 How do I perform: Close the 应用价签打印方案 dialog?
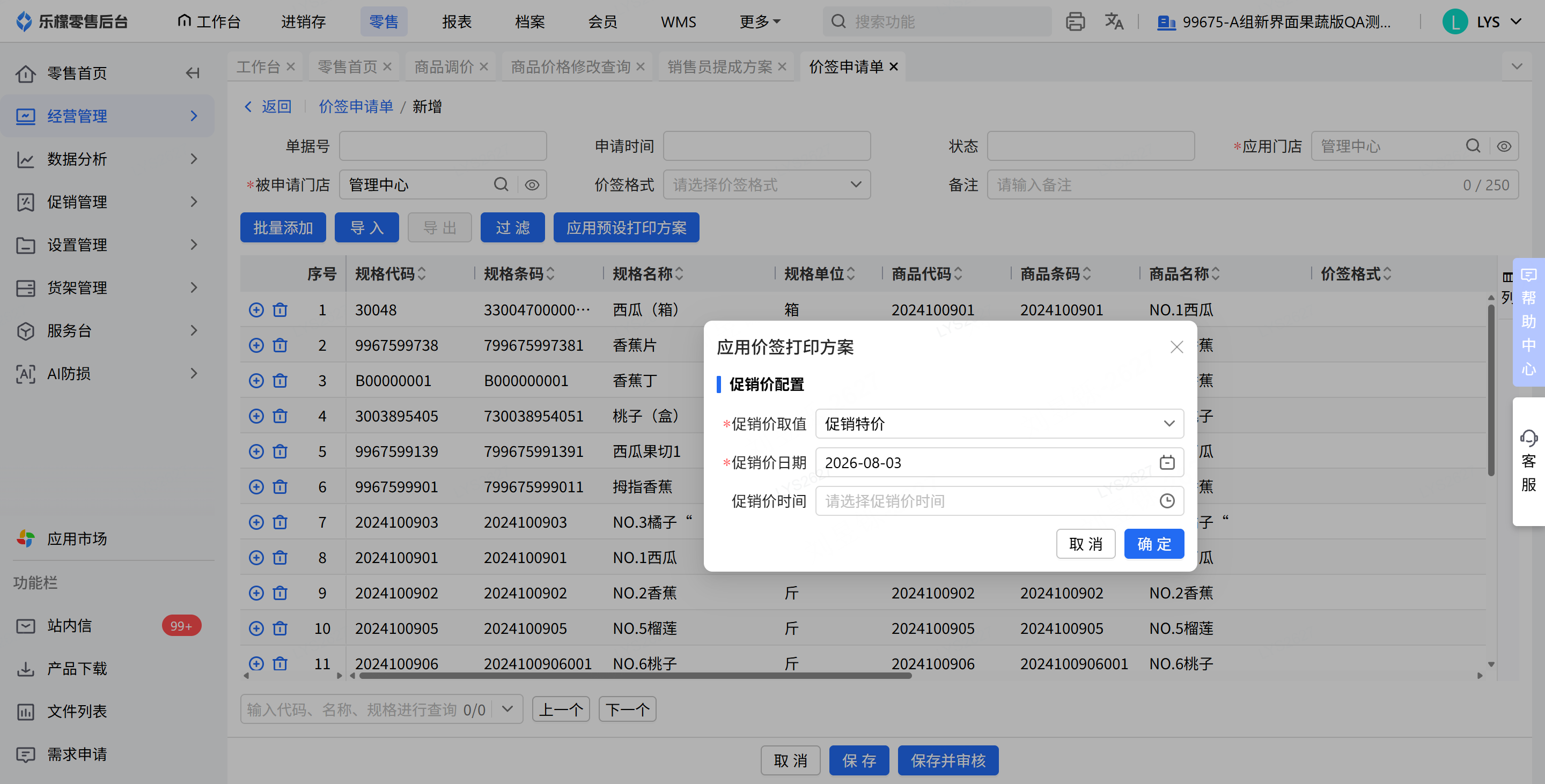pos(1176,347)
